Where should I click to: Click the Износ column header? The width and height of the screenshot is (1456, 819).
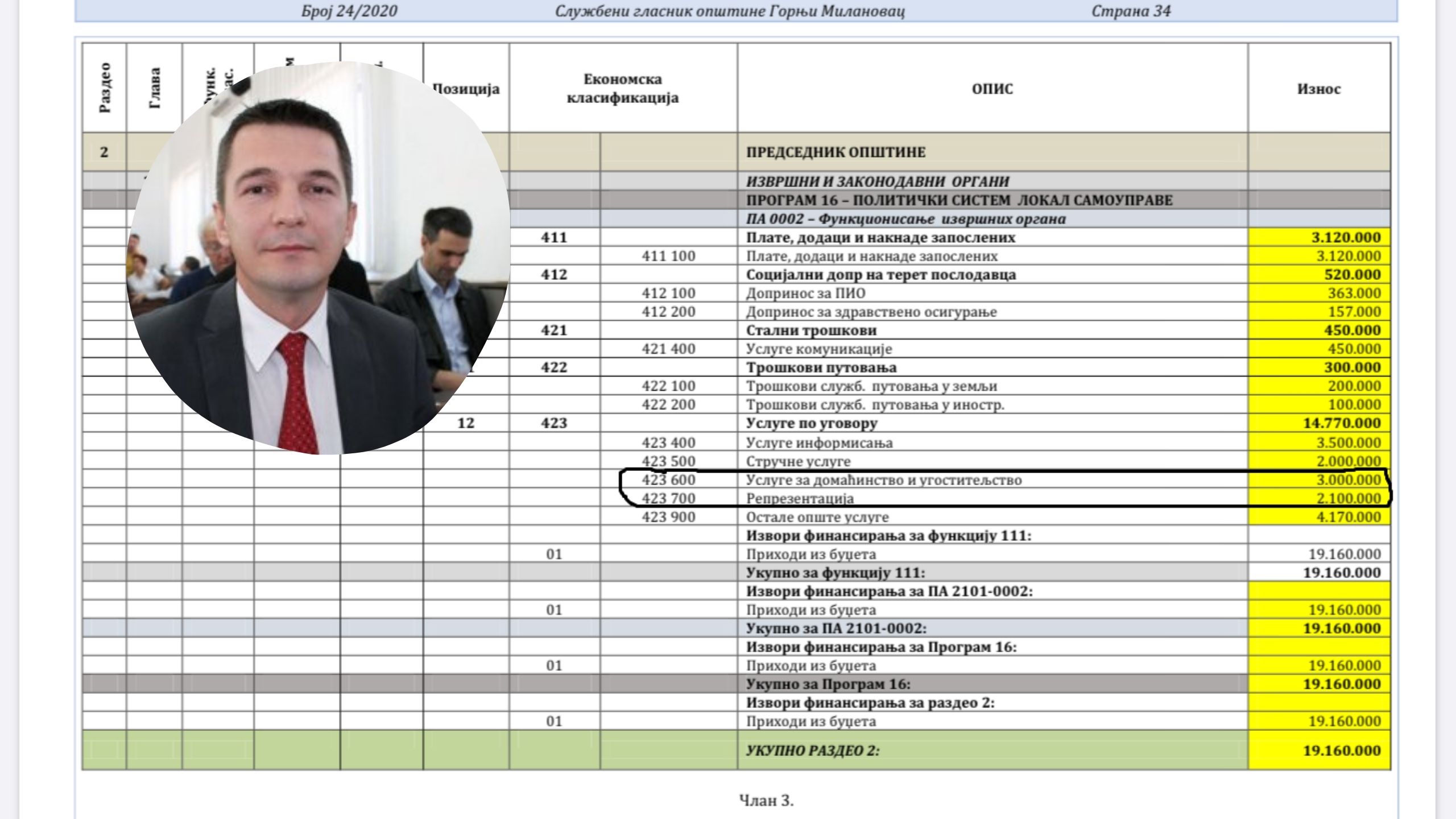[x=1319, y=89]
